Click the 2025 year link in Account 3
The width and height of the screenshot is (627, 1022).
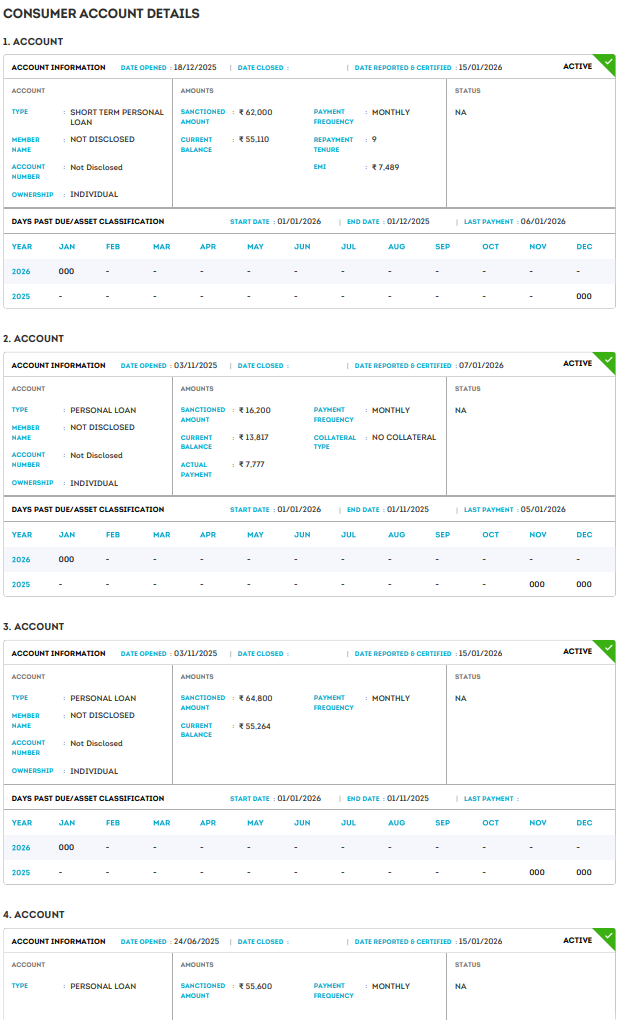click(22, 872)
